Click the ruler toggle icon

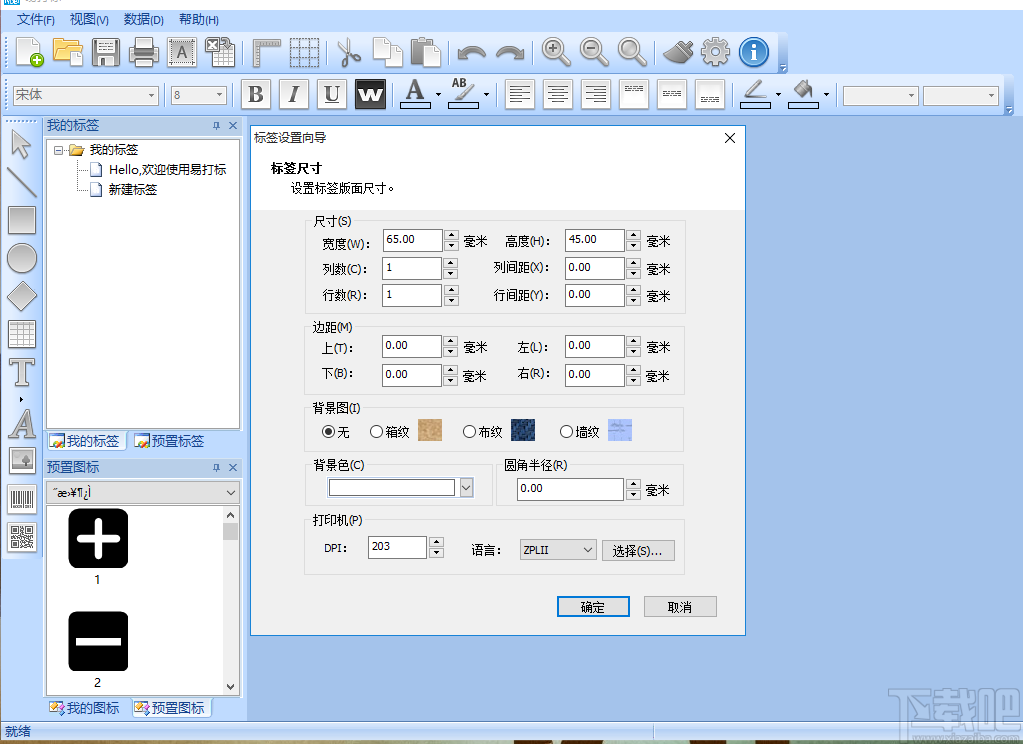266,53
